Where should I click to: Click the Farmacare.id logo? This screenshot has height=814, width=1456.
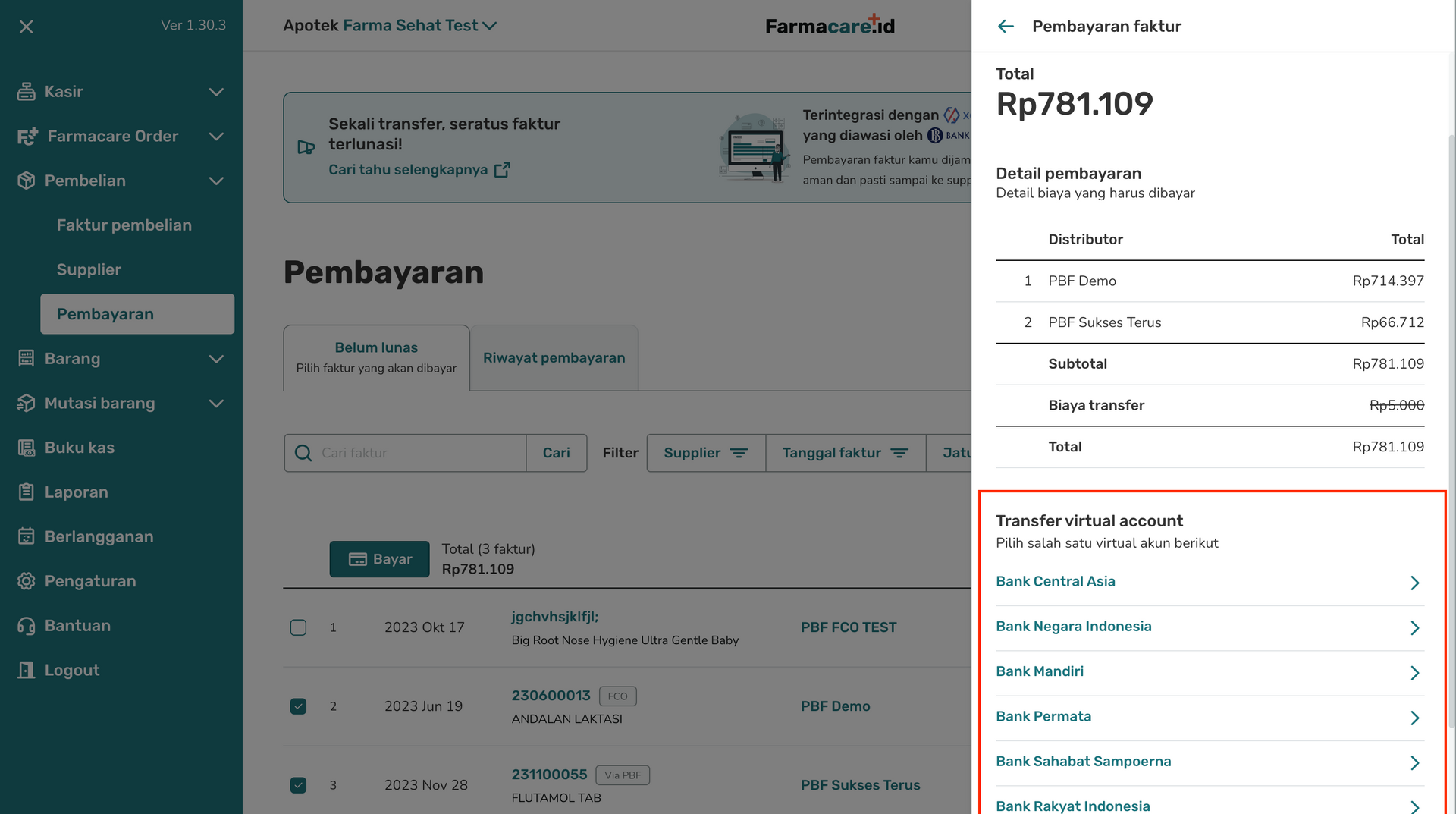(x=830, y=25)
